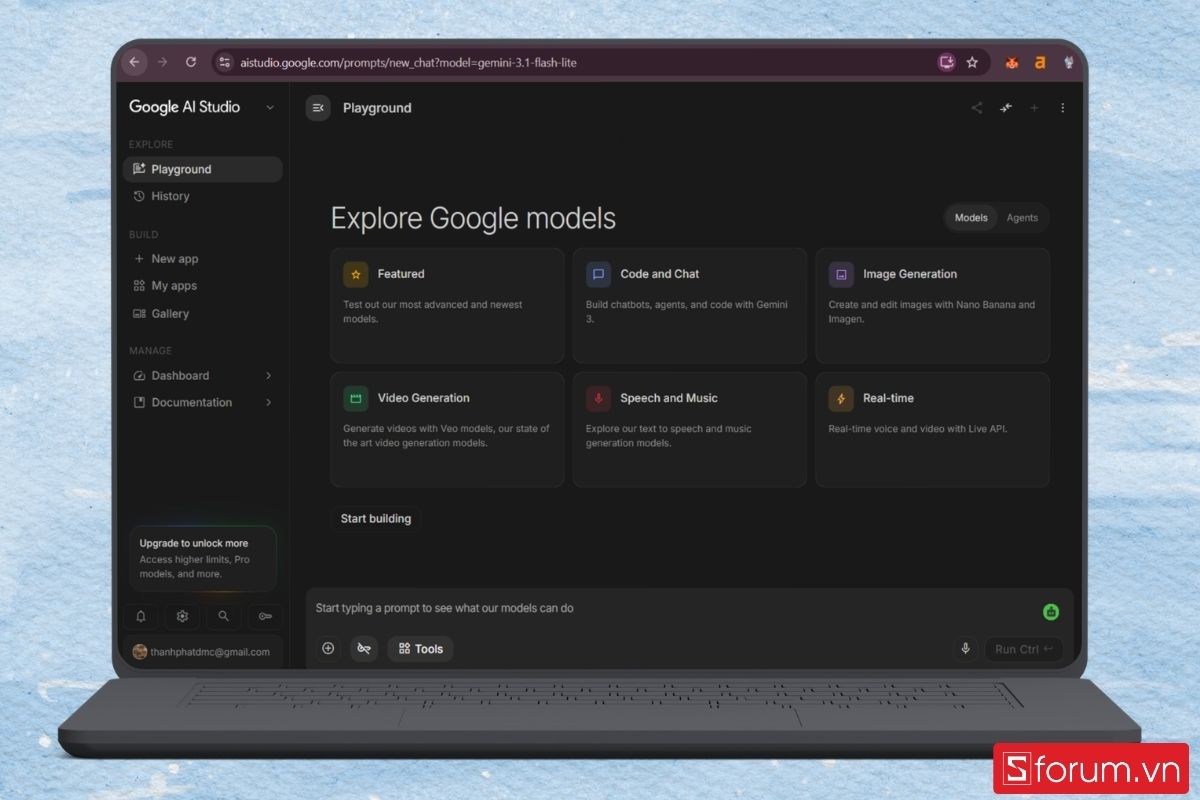Click the Run Ctrl button

(x=1024, y=649)
